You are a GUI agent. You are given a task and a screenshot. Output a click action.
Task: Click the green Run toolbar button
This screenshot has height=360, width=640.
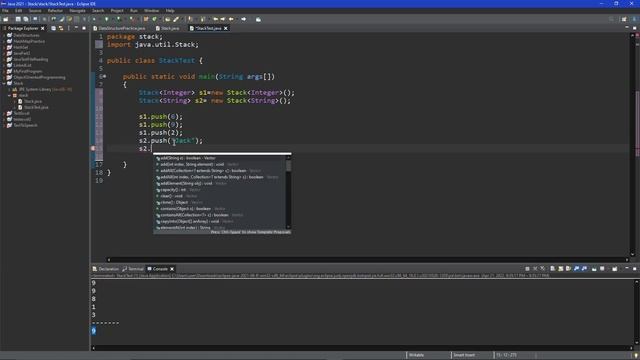pyautogui.click(x=107, y=19)
